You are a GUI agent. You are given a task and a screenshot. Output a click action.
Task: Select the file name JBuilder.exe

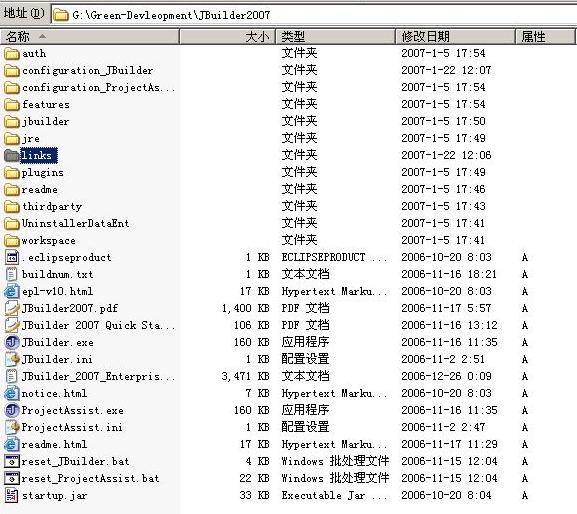coord(57,343)
